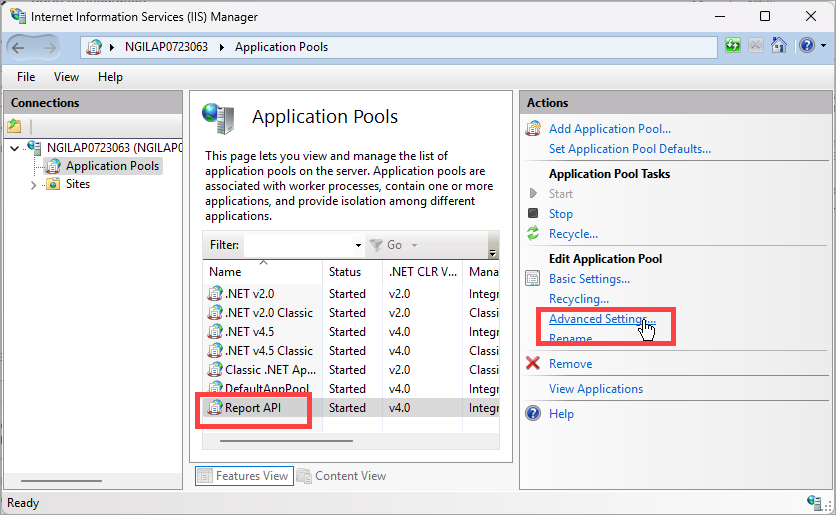Open Advanced Settings for the pool
Viewport: 836px width, 515px height.
tap(602, 319)
